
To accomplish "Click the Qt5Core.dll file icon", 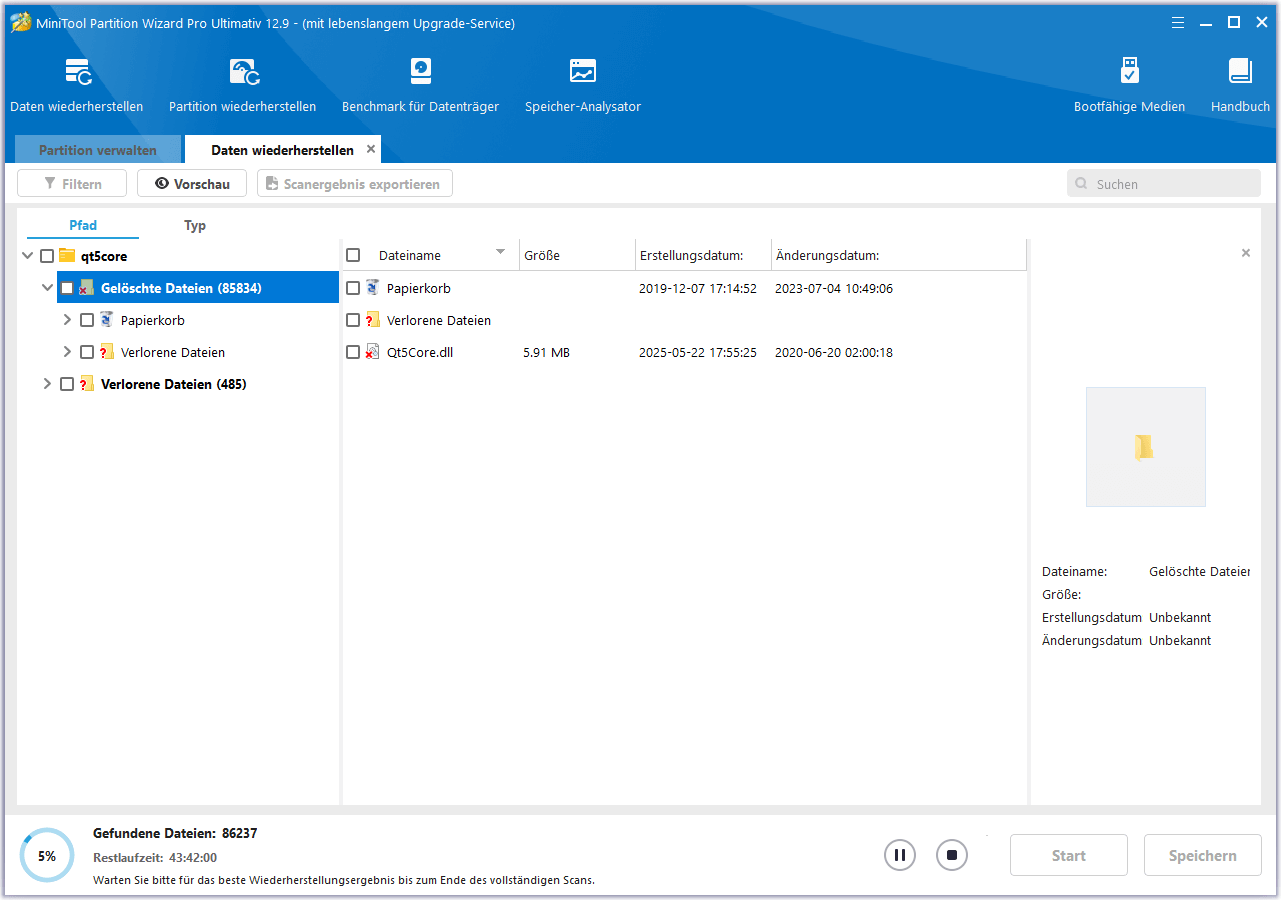I will coord(373,352).
